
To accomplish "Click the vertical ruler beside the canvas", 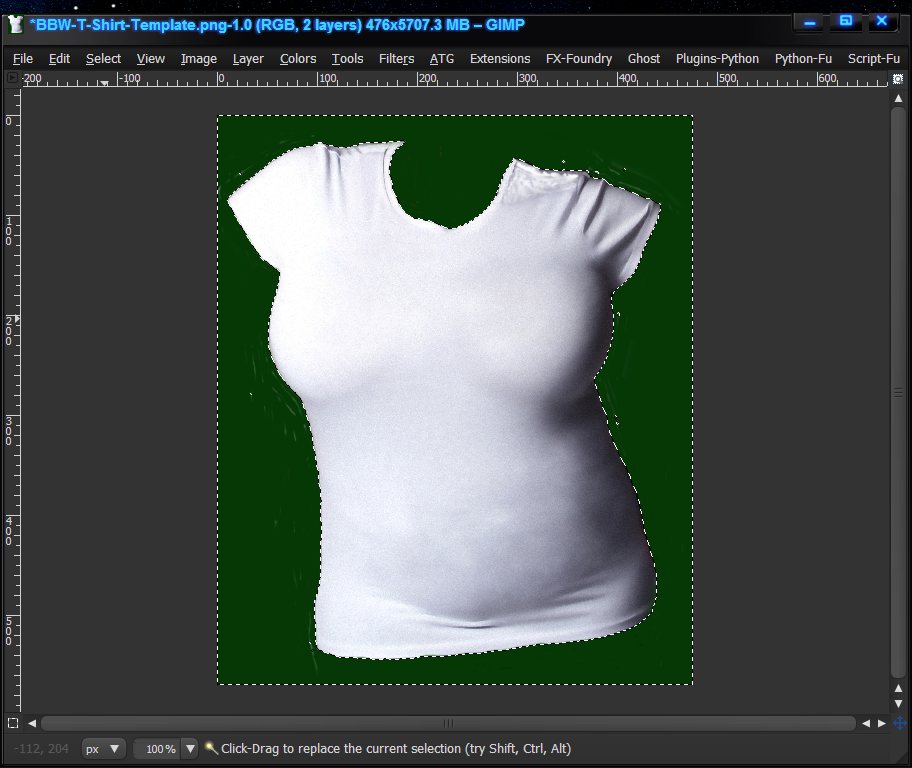I will coord(13,400).
